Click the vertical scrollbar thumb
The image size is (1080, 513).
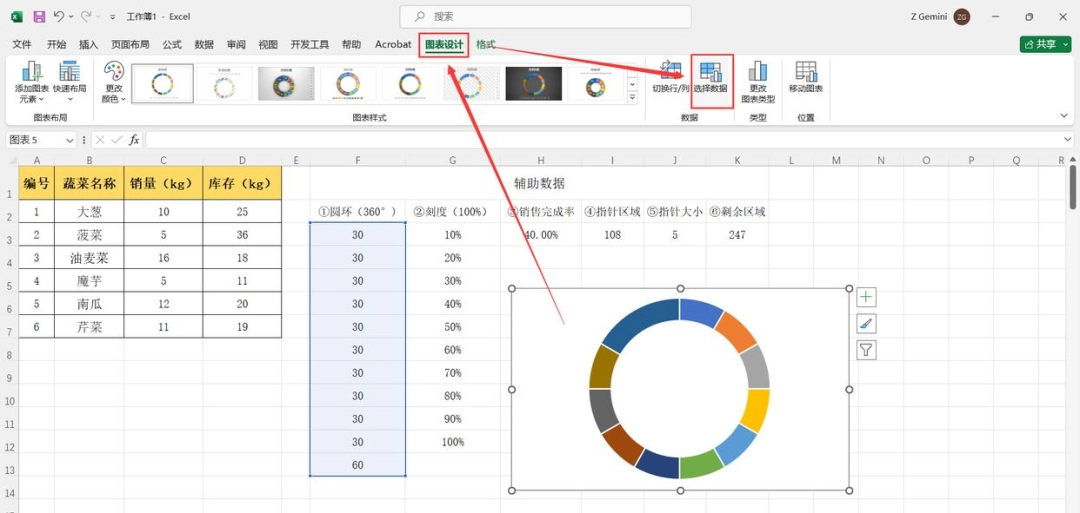coord(1073,187)
